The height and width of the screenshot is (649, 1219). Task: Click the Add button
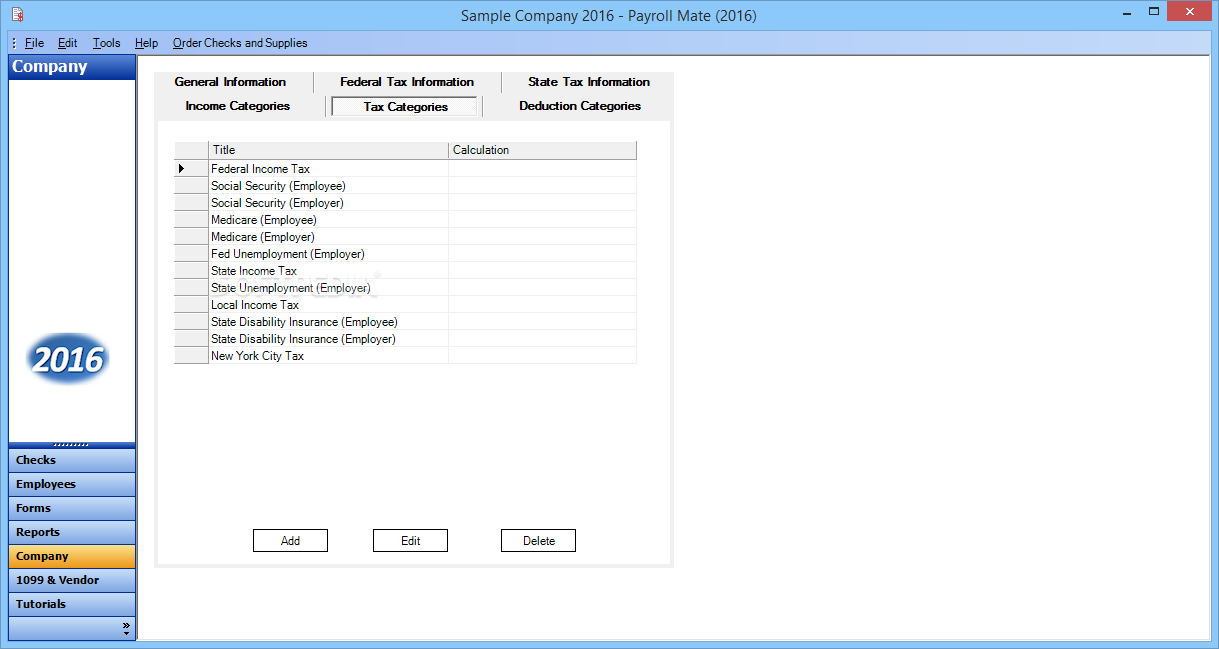pyautogui.click(x=290, y=541)
